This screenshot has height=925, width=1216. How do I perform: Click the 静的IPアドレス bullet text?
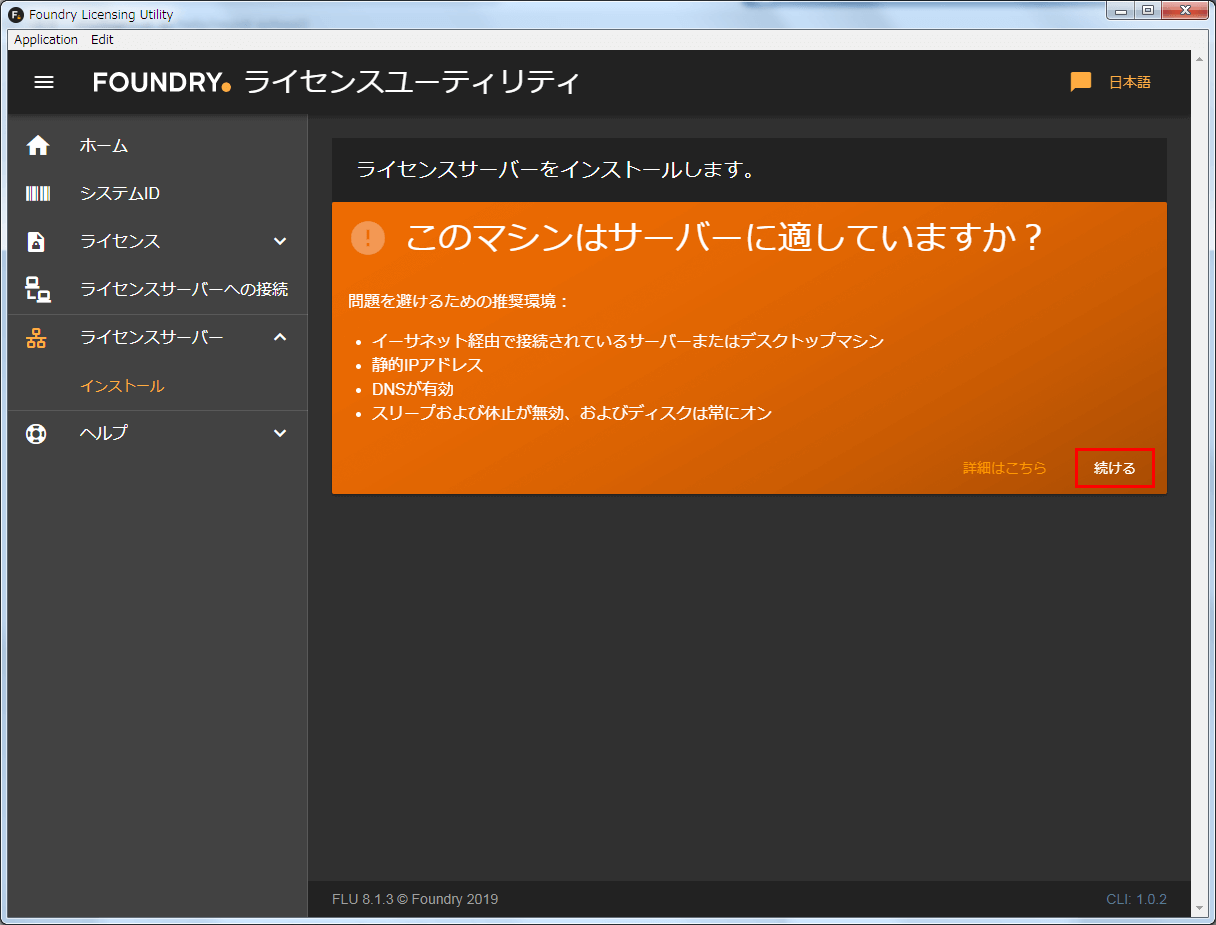[x=428, y=365]
